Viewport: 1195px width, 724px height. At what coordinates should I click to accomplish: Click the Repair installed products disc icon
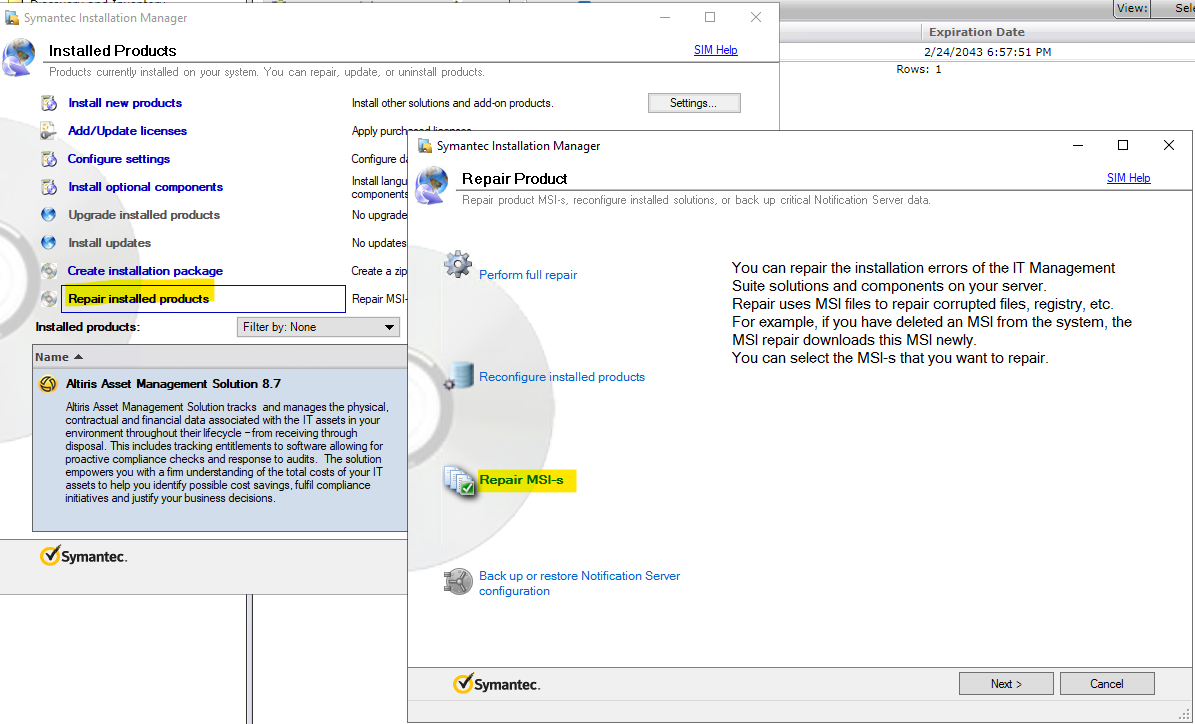coord(49,299)
